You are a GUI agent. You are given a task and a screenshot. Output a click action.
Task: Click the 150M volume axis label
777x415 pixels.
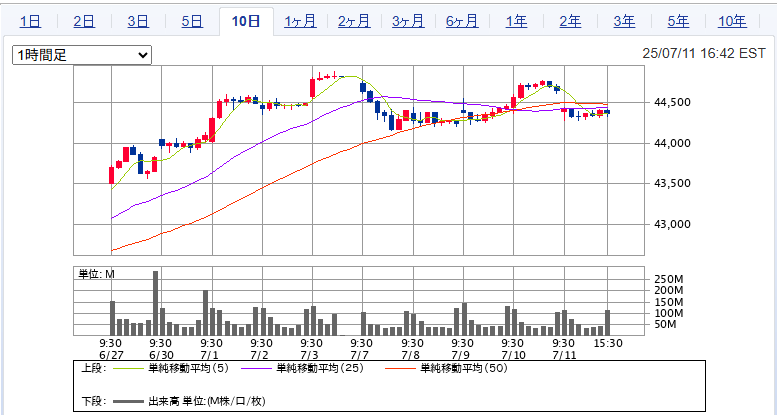coord(668,302)
